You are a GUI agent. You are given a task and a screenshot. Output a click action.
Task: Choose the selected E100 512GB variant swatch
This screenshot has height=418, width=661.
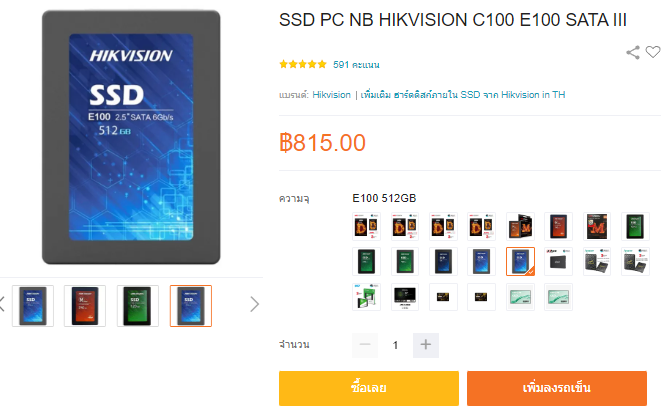click(x=521, y=262)
